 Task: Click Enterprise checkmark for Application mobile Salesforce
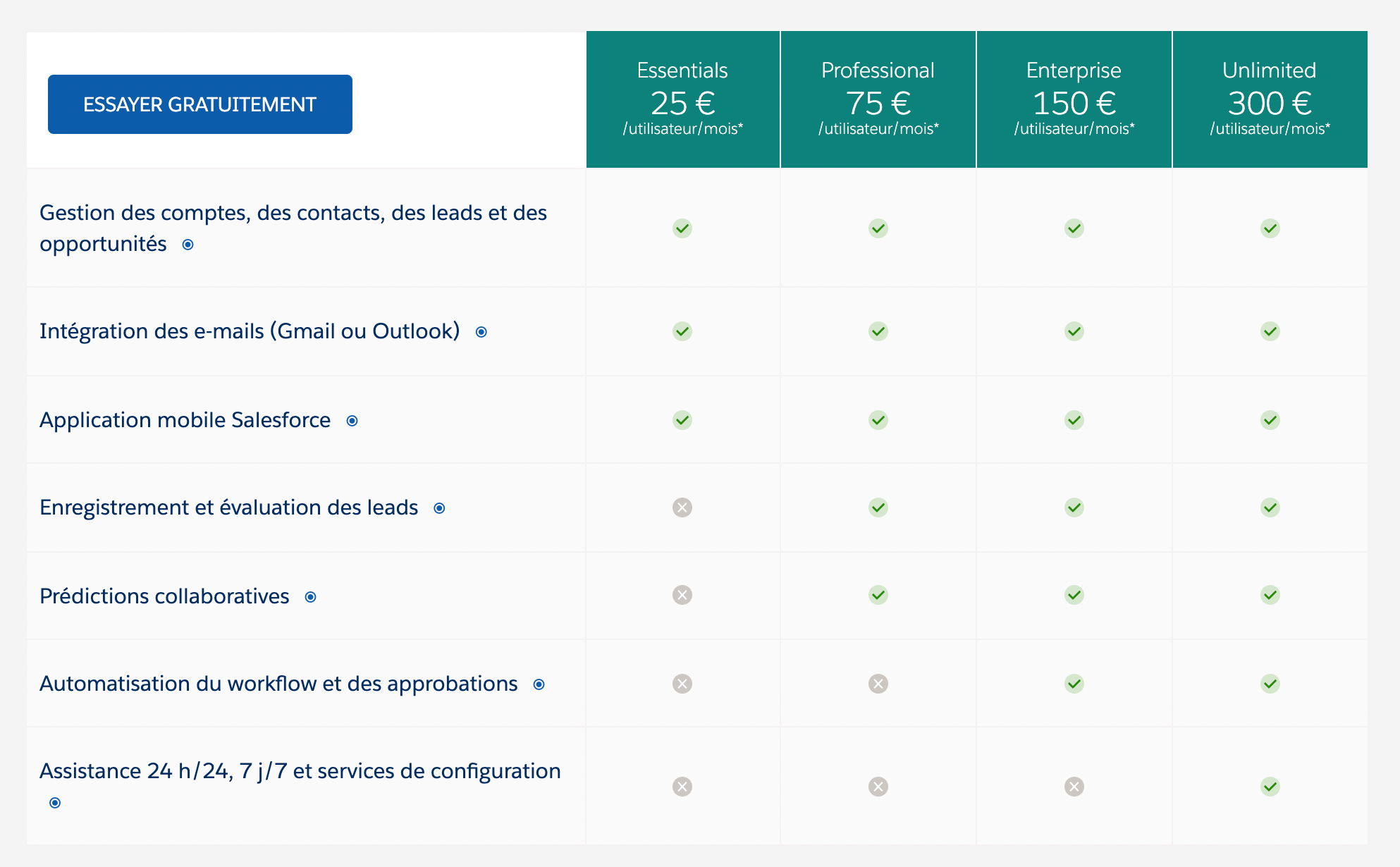1074,420
